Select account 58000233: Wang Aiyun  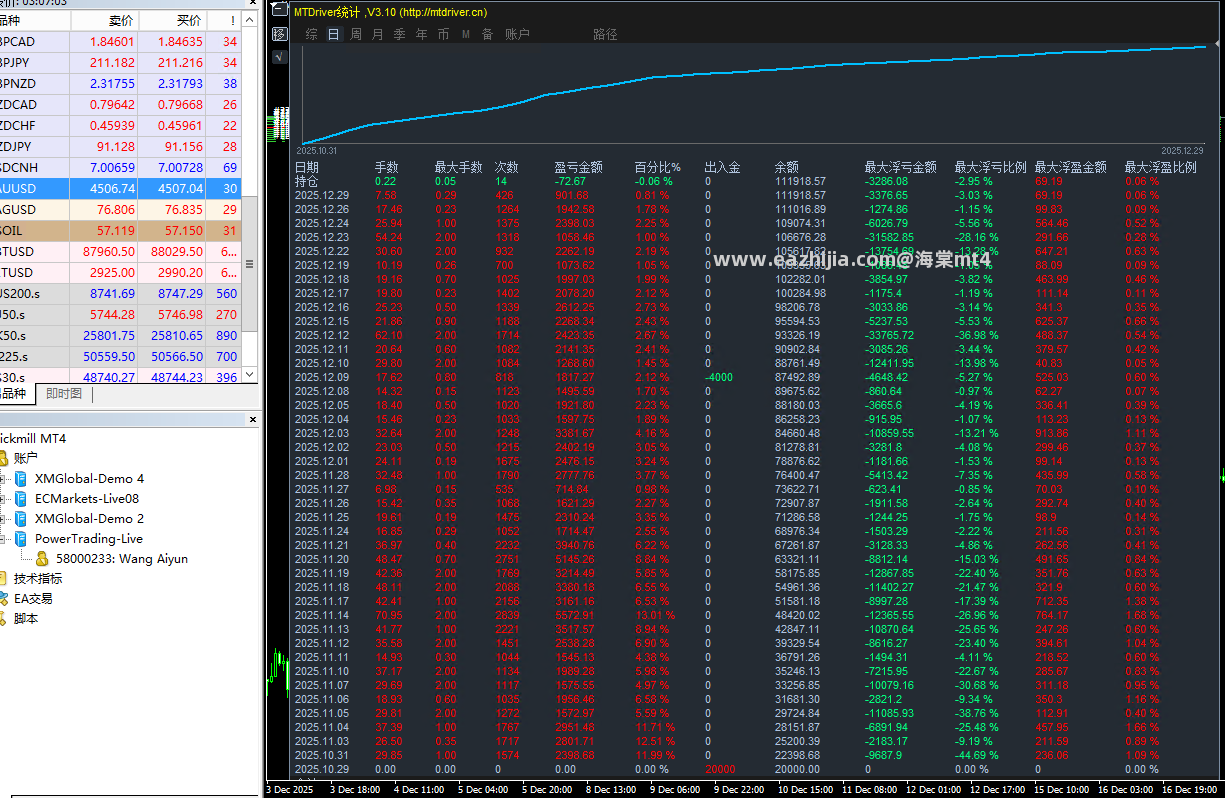tap(122, 559)
